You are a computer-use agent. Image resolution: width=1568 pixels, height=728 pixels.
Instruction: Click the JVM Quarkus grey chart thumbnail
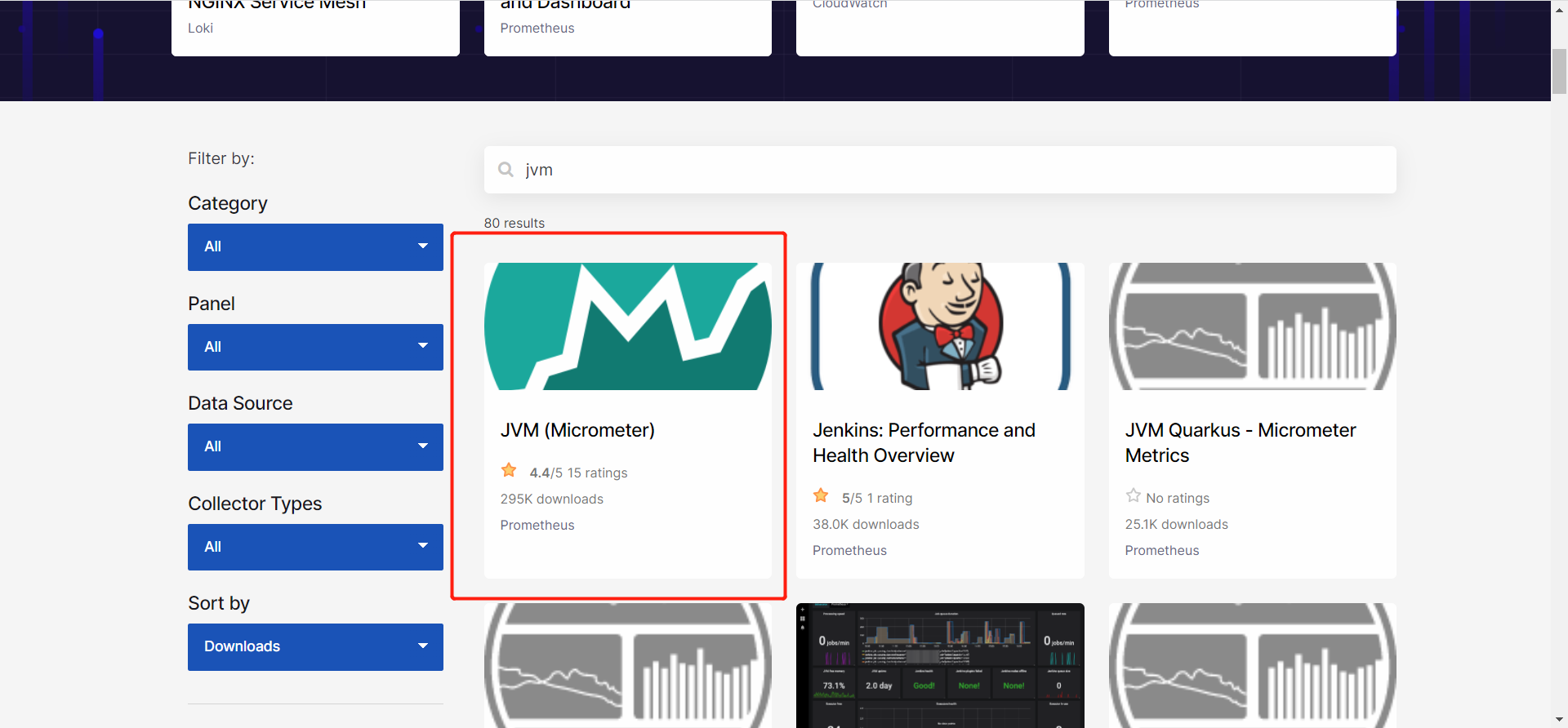[1252, 326]
